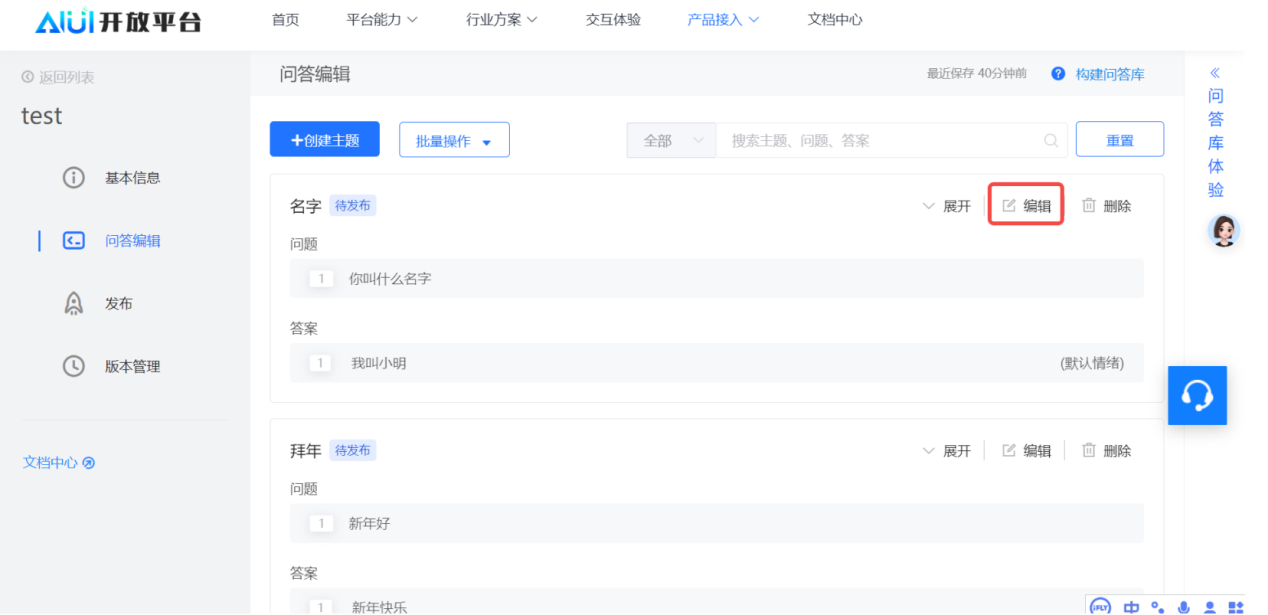Expand the 拜年 topic with 展开
Viewport: 1268px width, 615px height.
[946, 451]
